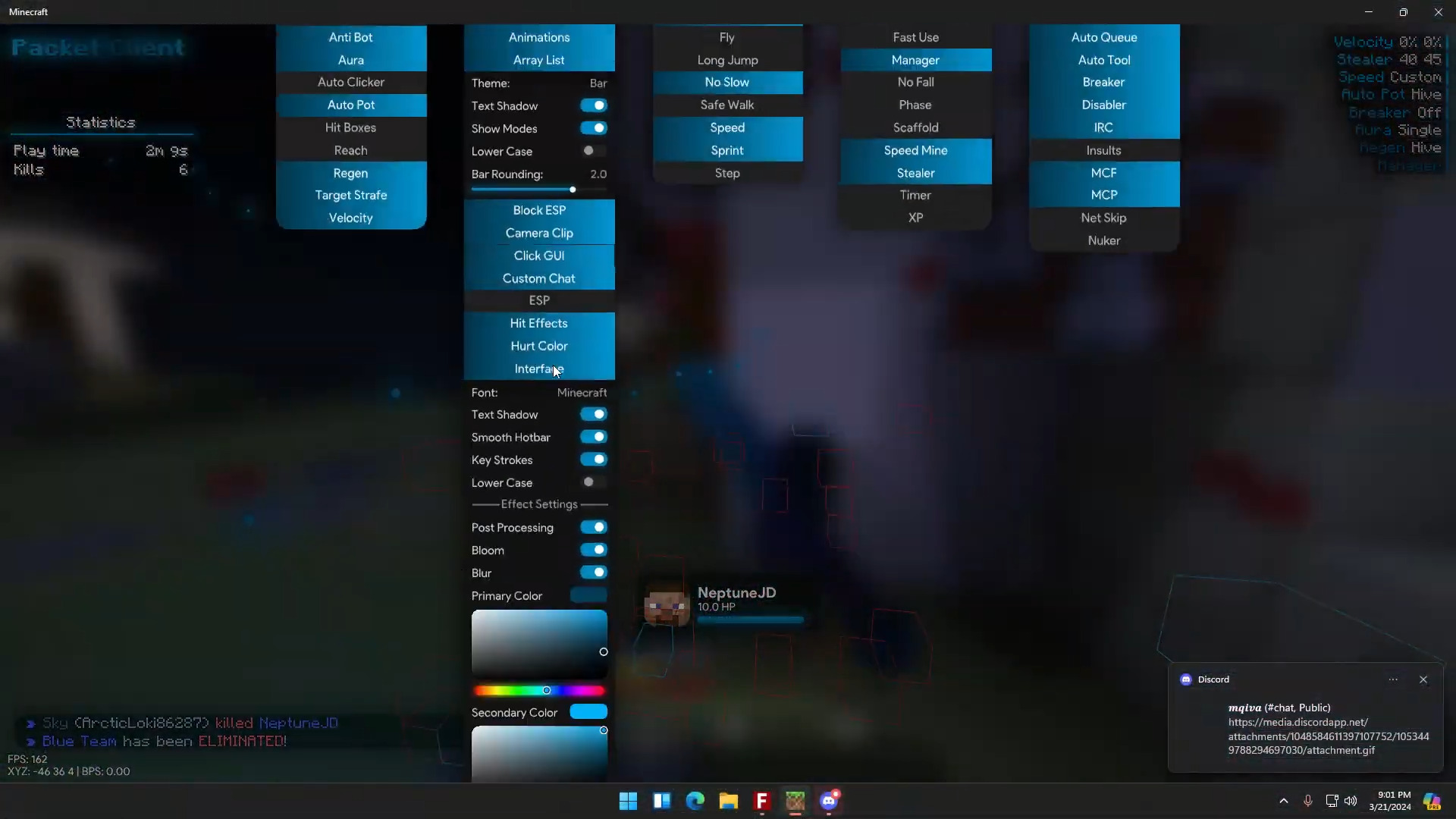This screenshot has width=1456, height=819.
Task: Open Copilot icon in taskbar corner
Action: click(1432, 801)
